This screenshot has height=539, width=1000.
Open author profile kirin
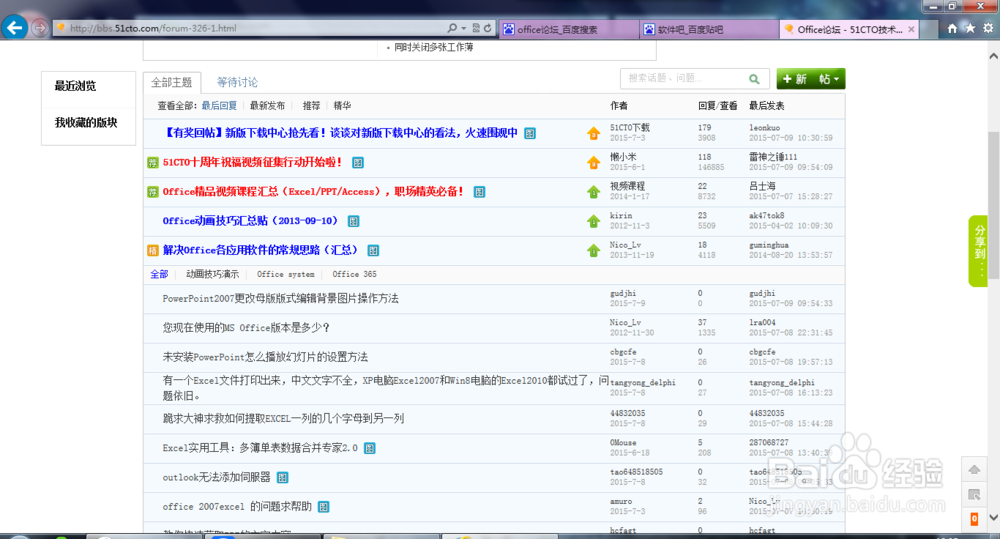point(621,216)
